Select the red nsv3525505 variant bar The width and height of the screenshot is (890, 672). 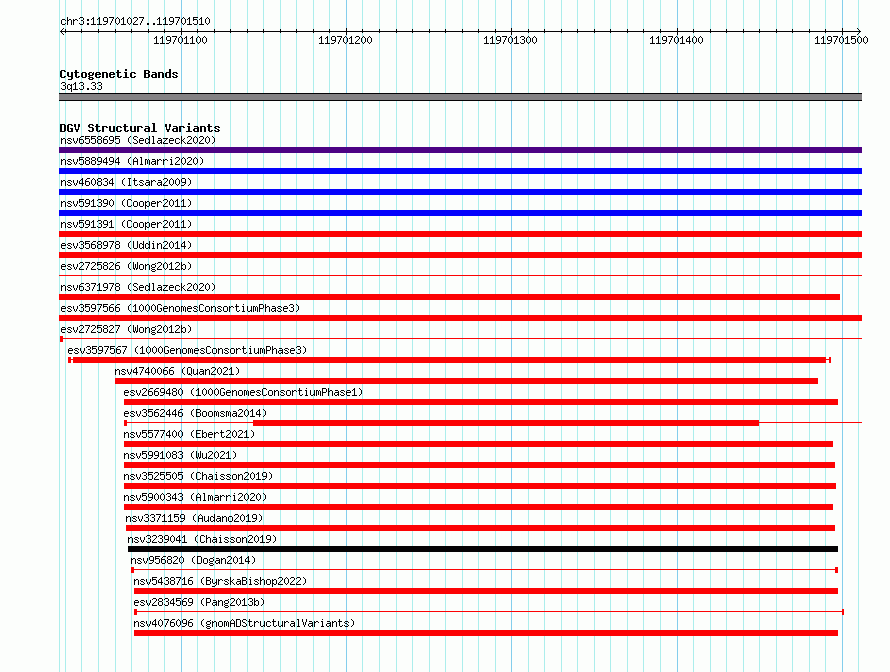[480, 486]
